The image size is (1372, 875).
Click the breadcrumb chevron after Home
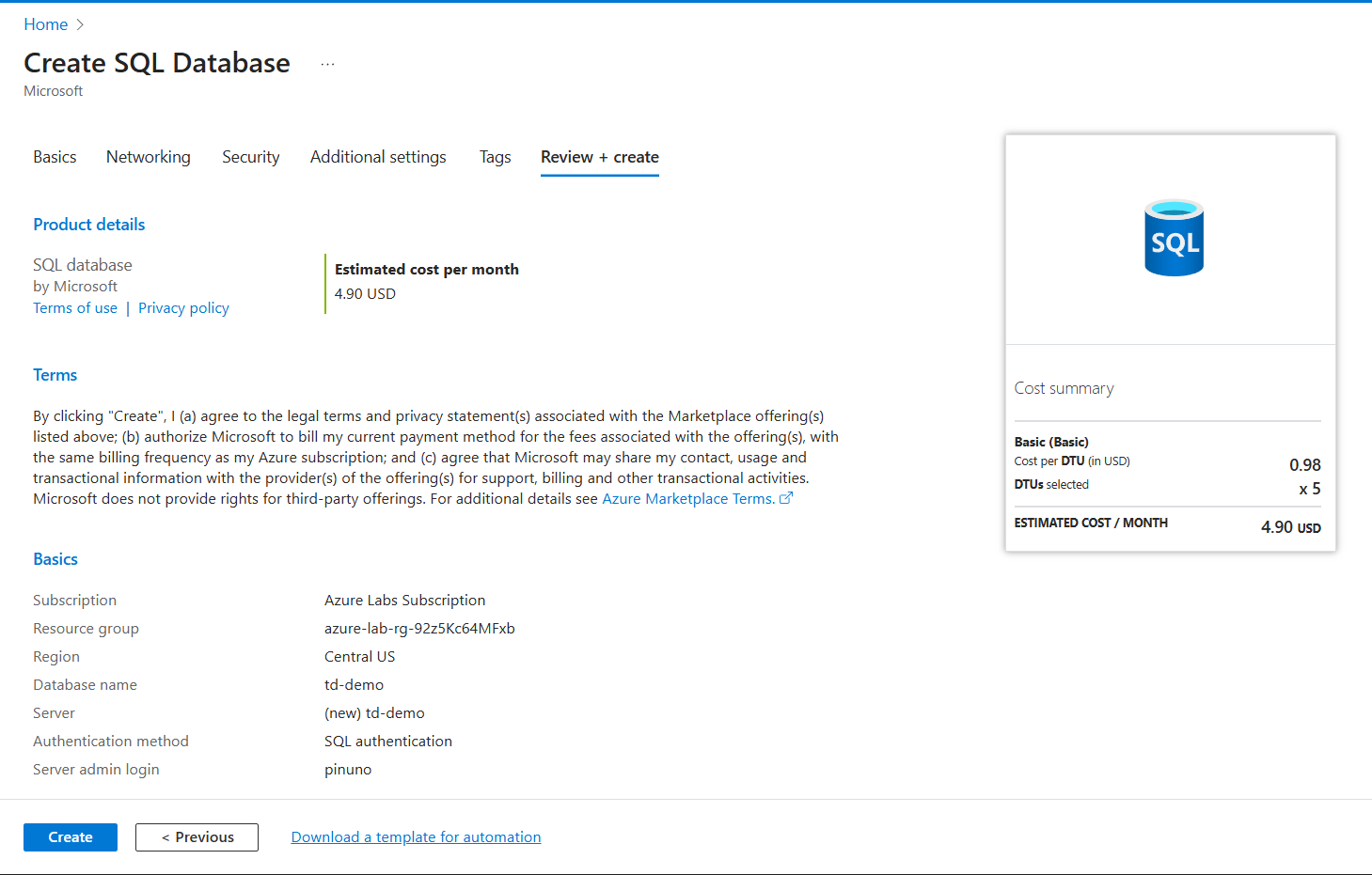tap(80, 25)
